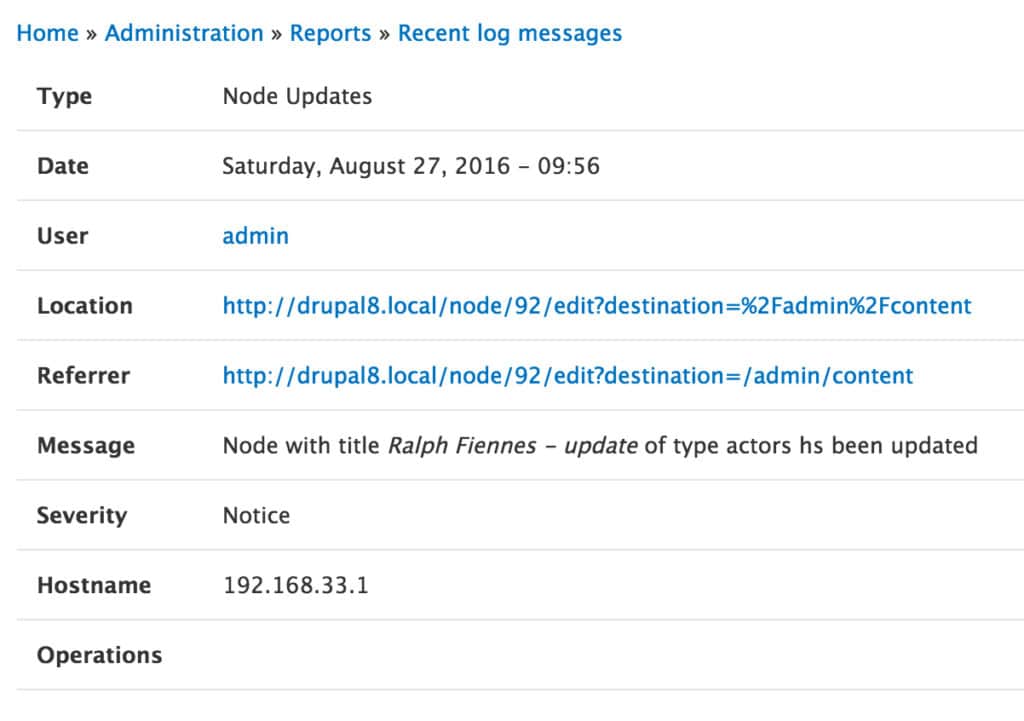Image resolution: width=1024 pixels, height=721 pixels.
Task: Click the Operations row label
Action: [x=99, y=656]
